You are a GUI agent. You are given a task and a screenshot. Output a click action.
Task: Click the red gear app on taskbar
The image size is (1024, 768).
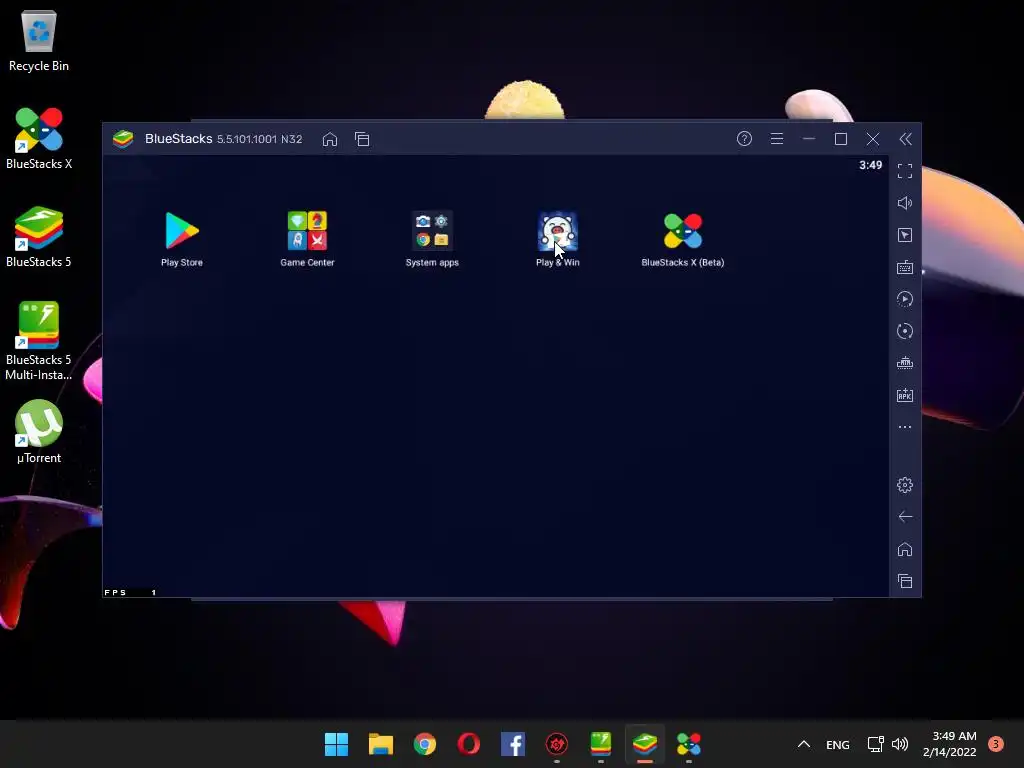click(x=556, y=744)
